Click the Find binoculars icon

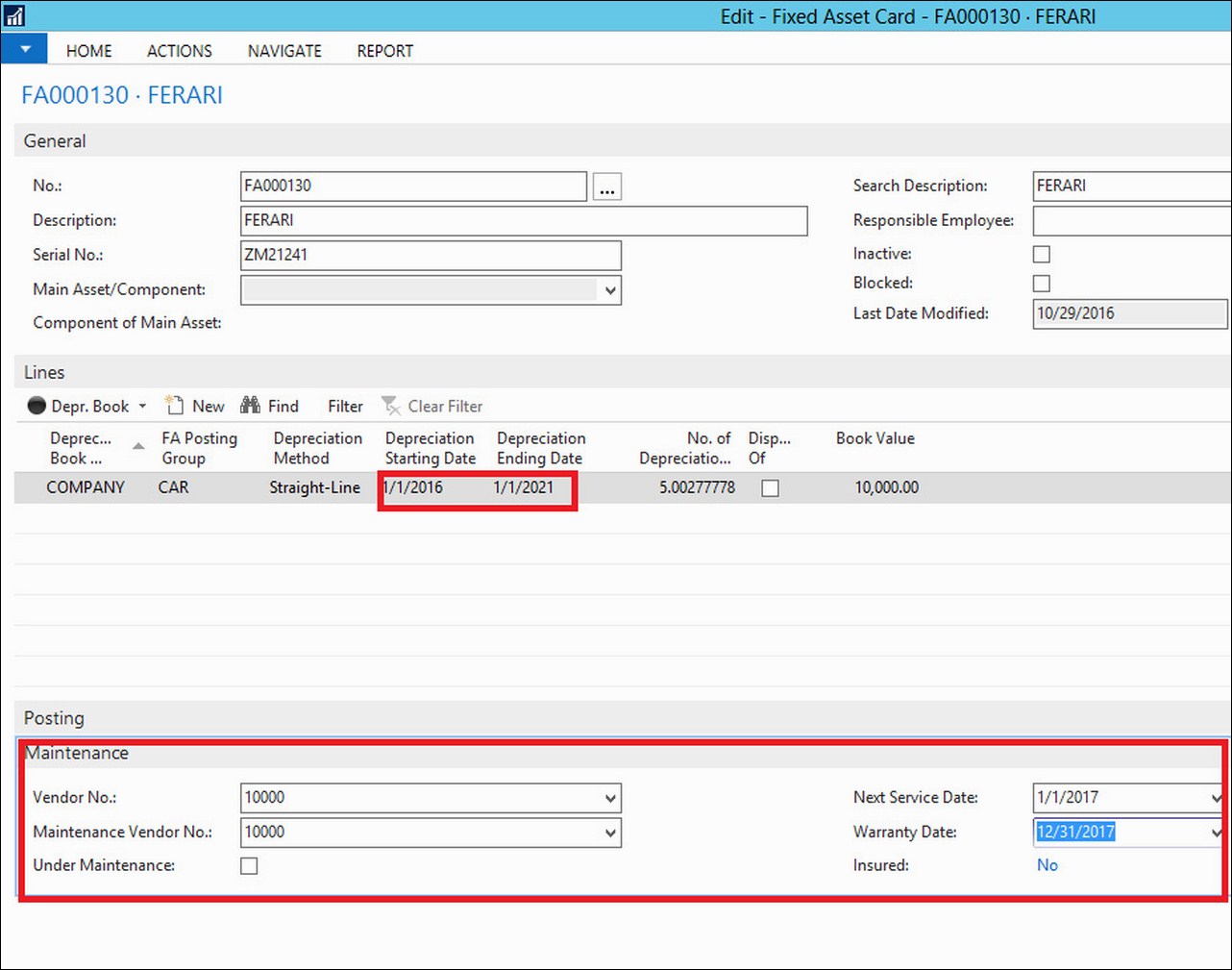coord(250,405)
